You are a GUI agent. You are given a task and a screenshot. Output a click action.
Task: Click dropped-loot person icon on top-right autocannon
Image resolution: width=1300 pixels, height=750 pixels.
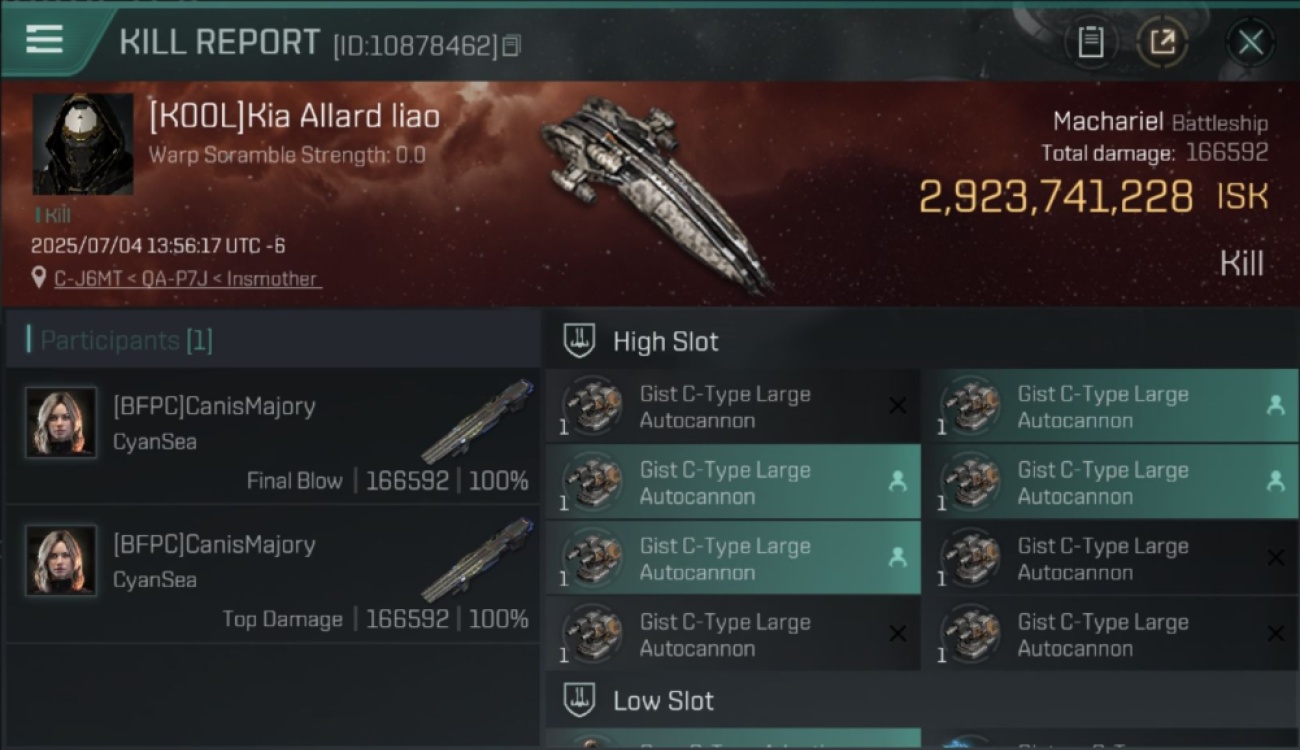[x=1275, y=405]
